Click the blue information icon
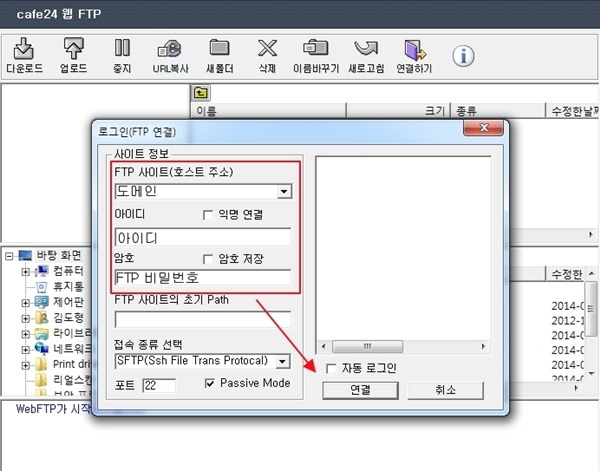 [462, 55]
